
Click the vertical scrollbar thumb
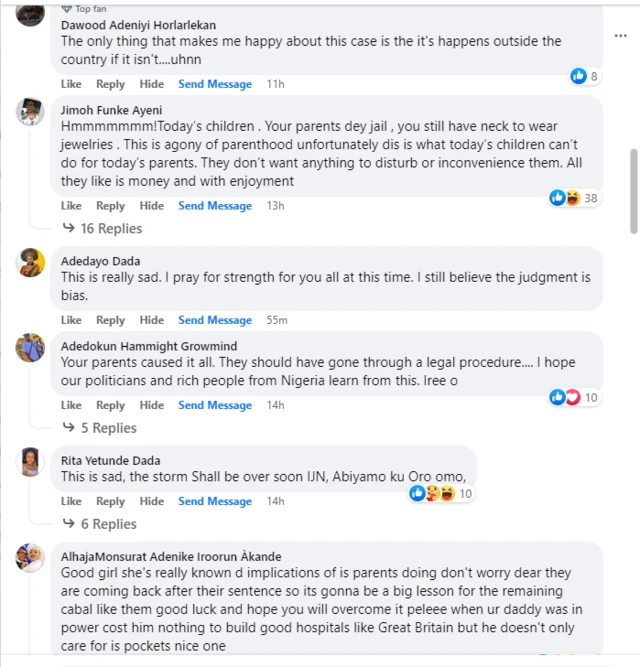point(633,190)
